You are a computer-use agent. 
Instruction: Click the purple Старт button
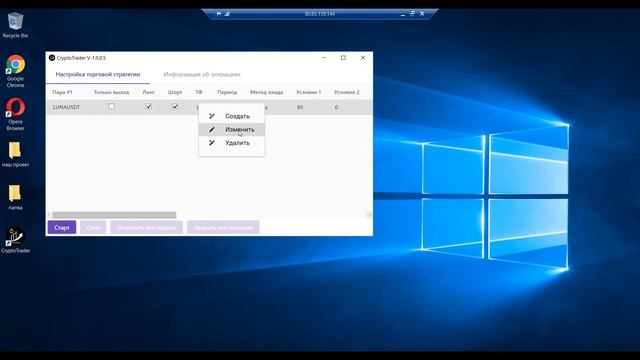[62, 227]
